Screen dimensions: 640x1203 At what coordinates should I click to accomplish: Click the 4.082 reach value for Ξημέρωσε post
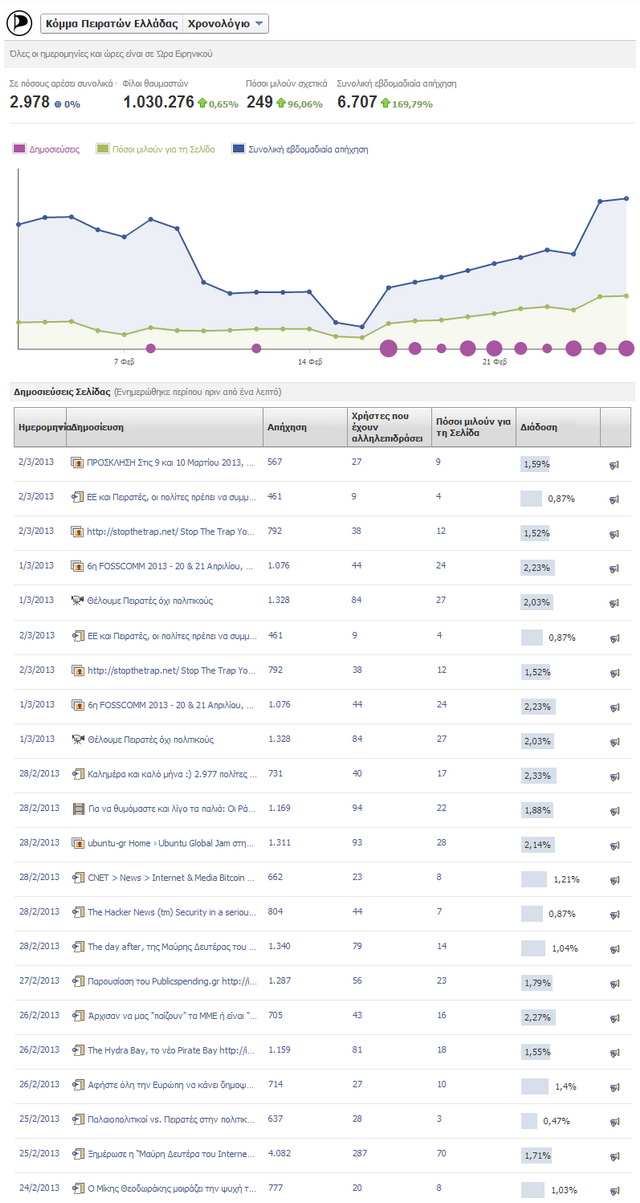pyautogui.click(x=281, y=1155)
